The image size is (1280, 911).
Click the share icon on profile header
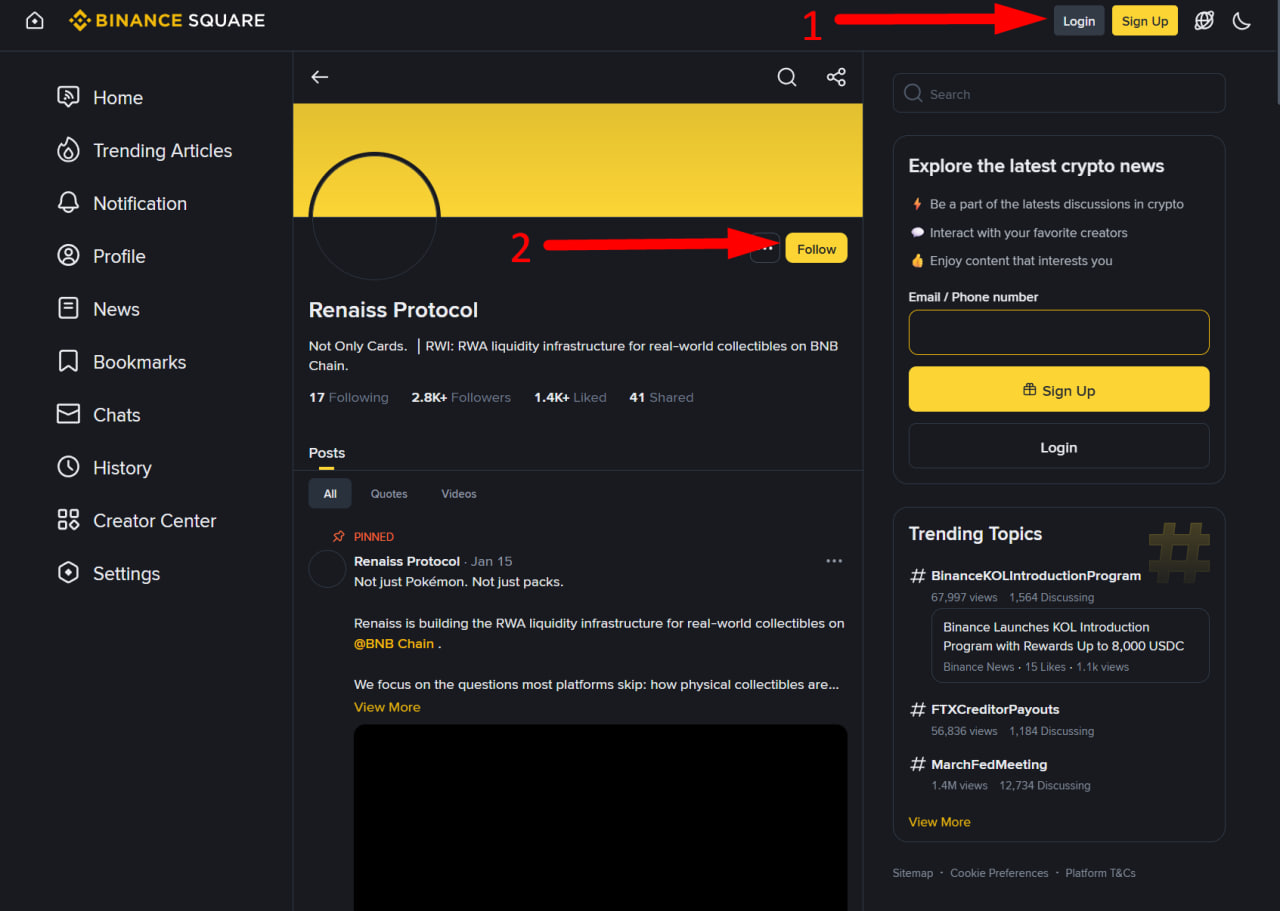[x=836, y=77]
